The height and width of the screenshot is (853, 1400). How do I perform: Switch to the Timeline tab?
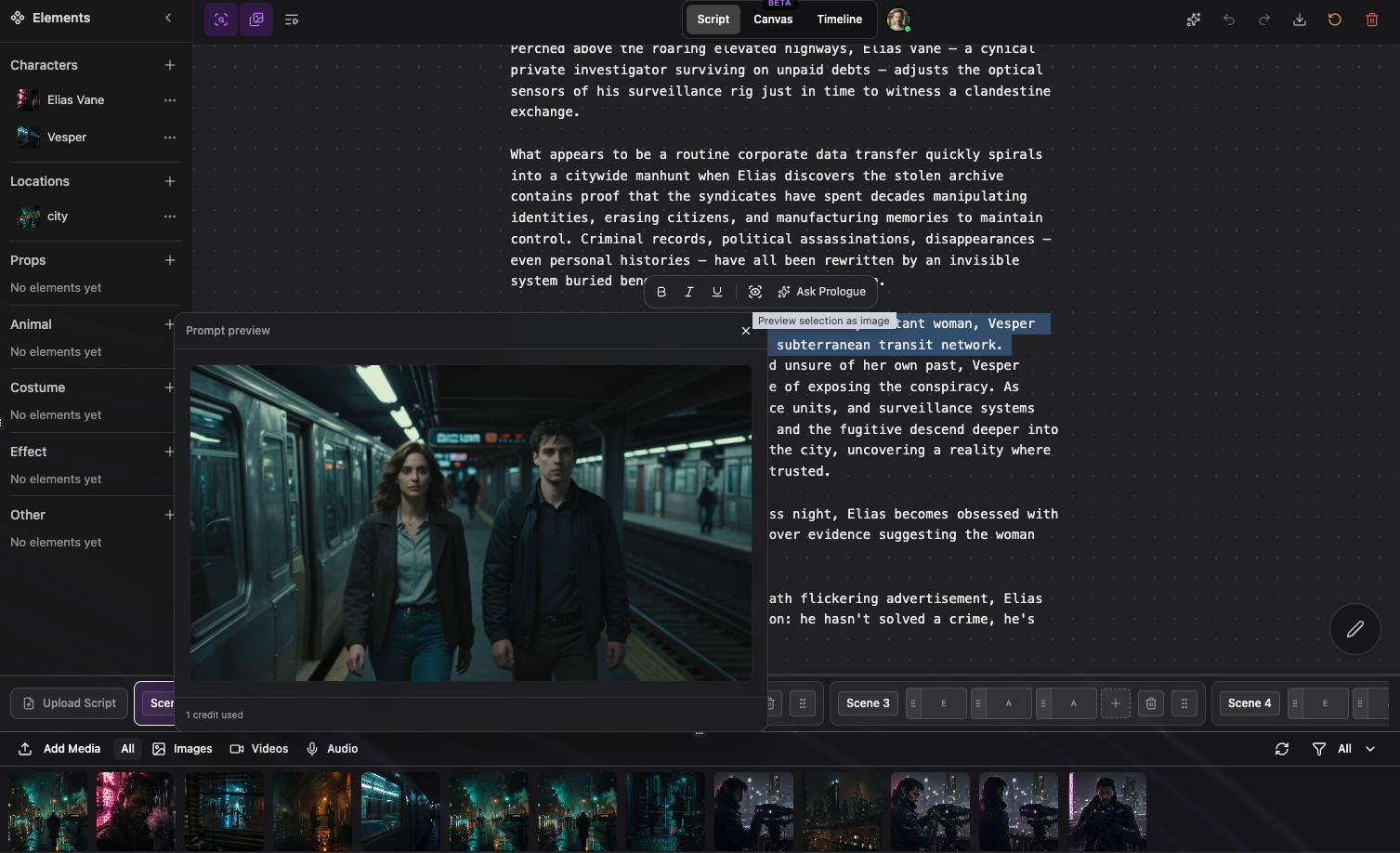pyautogui.click(x=840, y=20)
